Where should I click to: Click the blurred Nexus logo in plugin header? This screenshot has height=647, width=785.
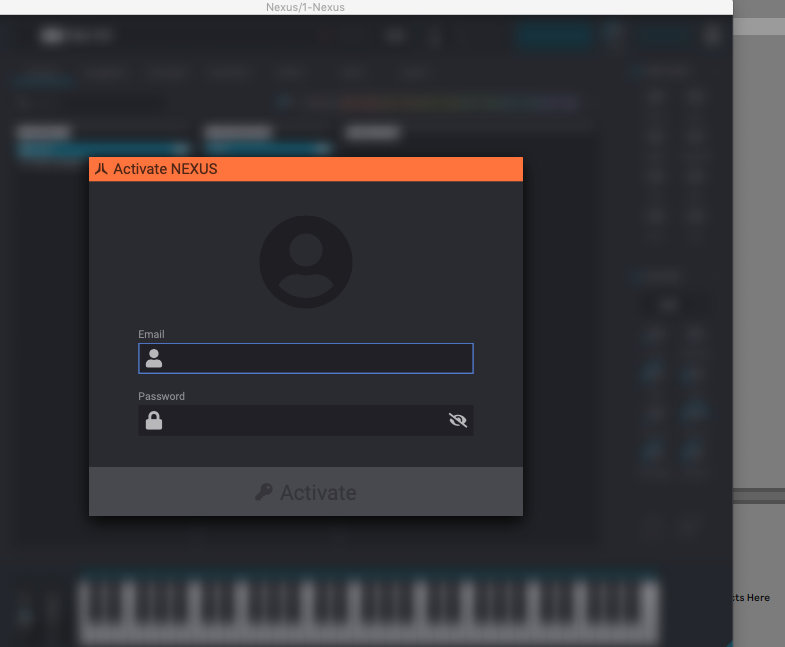click(77, 35)
